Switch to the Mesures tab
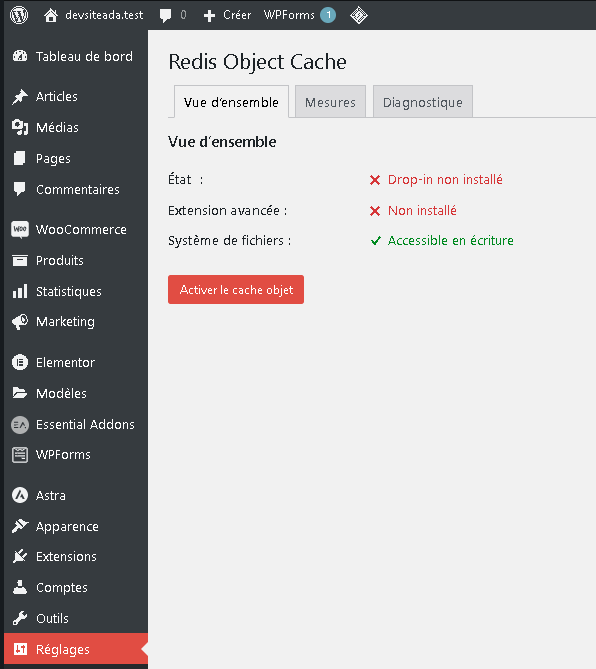 click(330, 102)
